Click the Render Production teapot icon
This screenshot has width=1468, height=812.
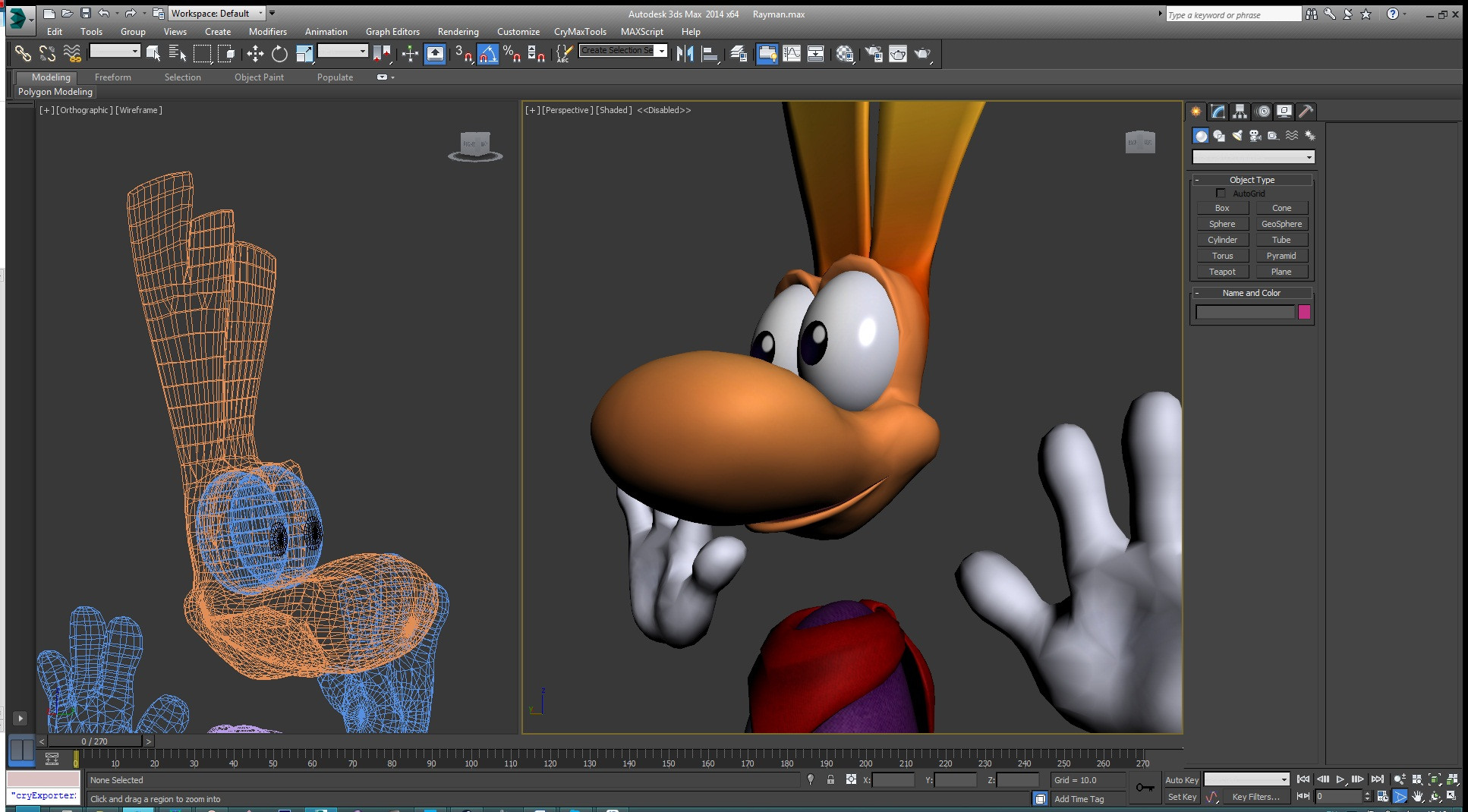922,53
